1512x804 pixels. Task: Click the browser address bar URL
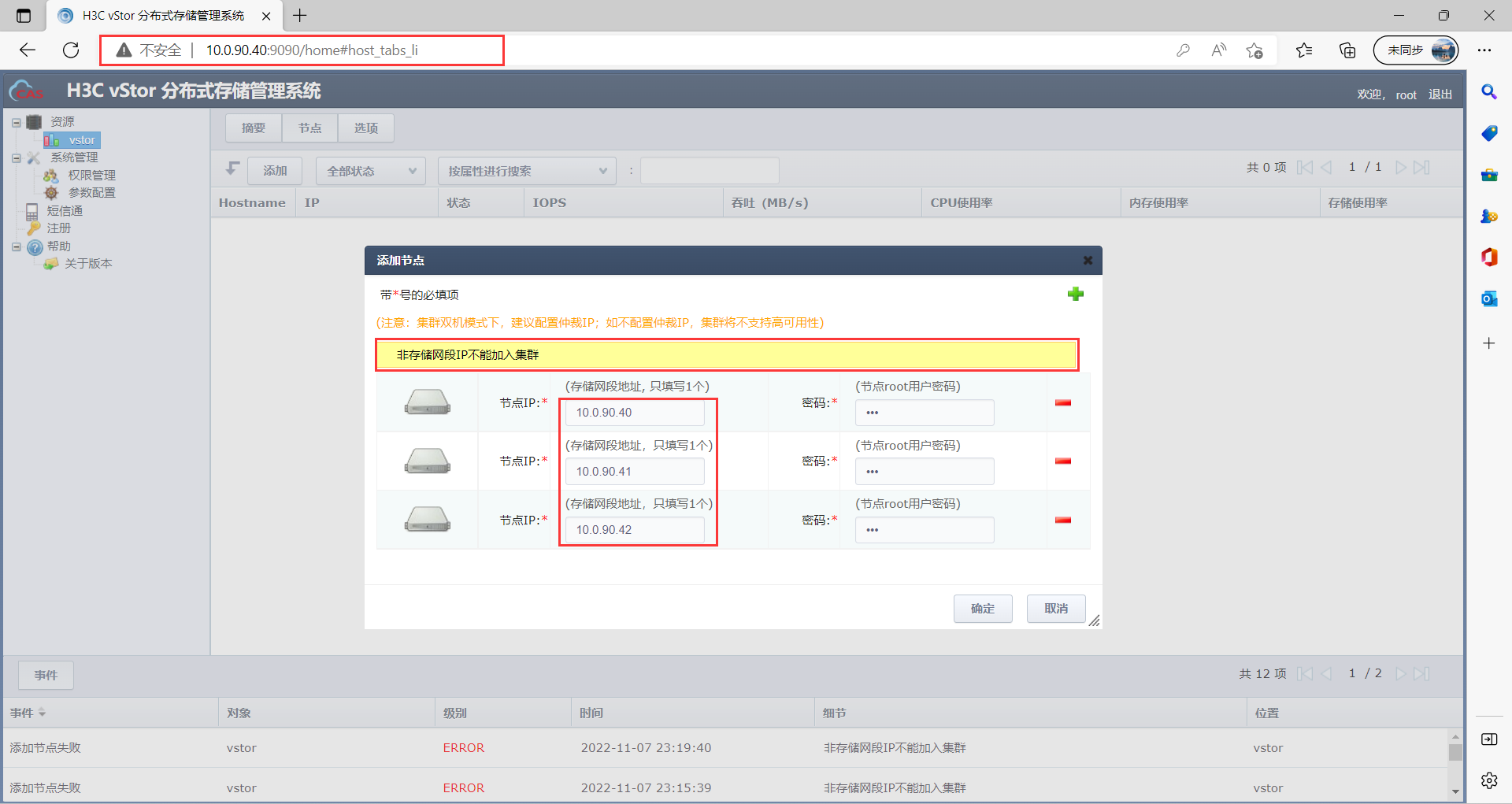pos(312,50)
